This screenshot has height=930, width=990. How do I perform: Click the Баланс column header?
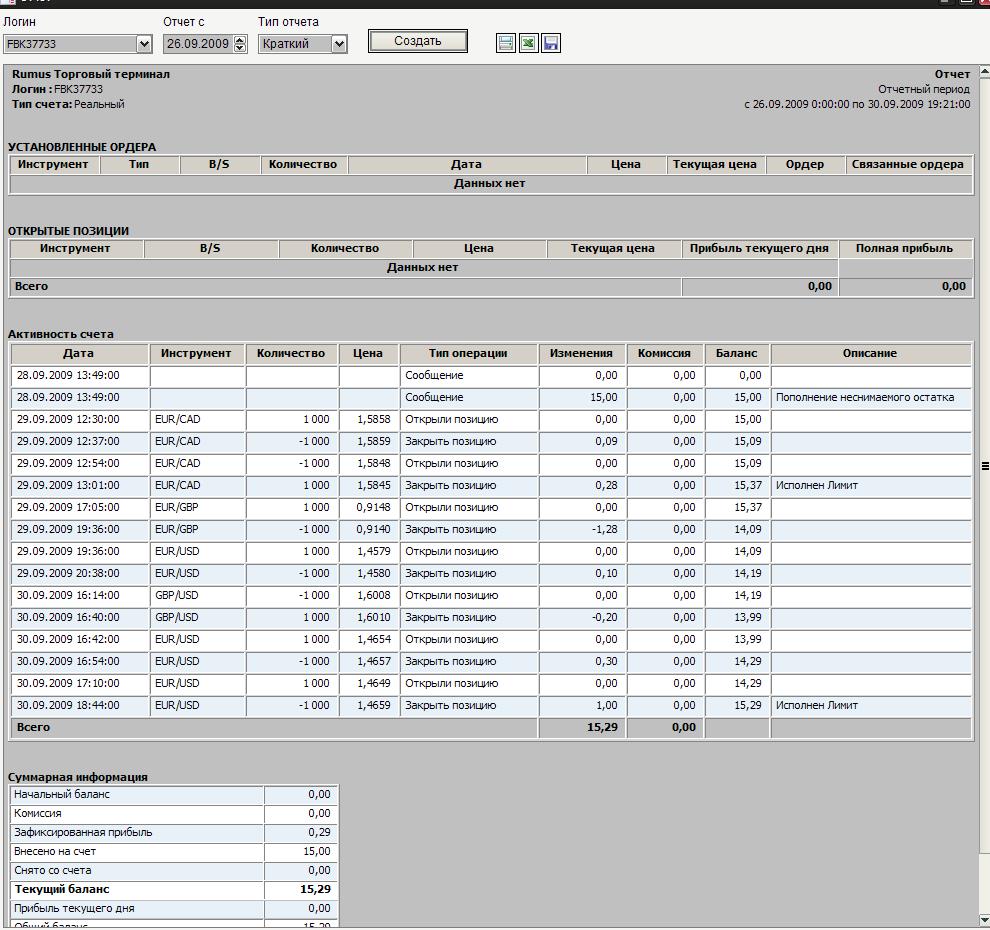coord(736,354)
